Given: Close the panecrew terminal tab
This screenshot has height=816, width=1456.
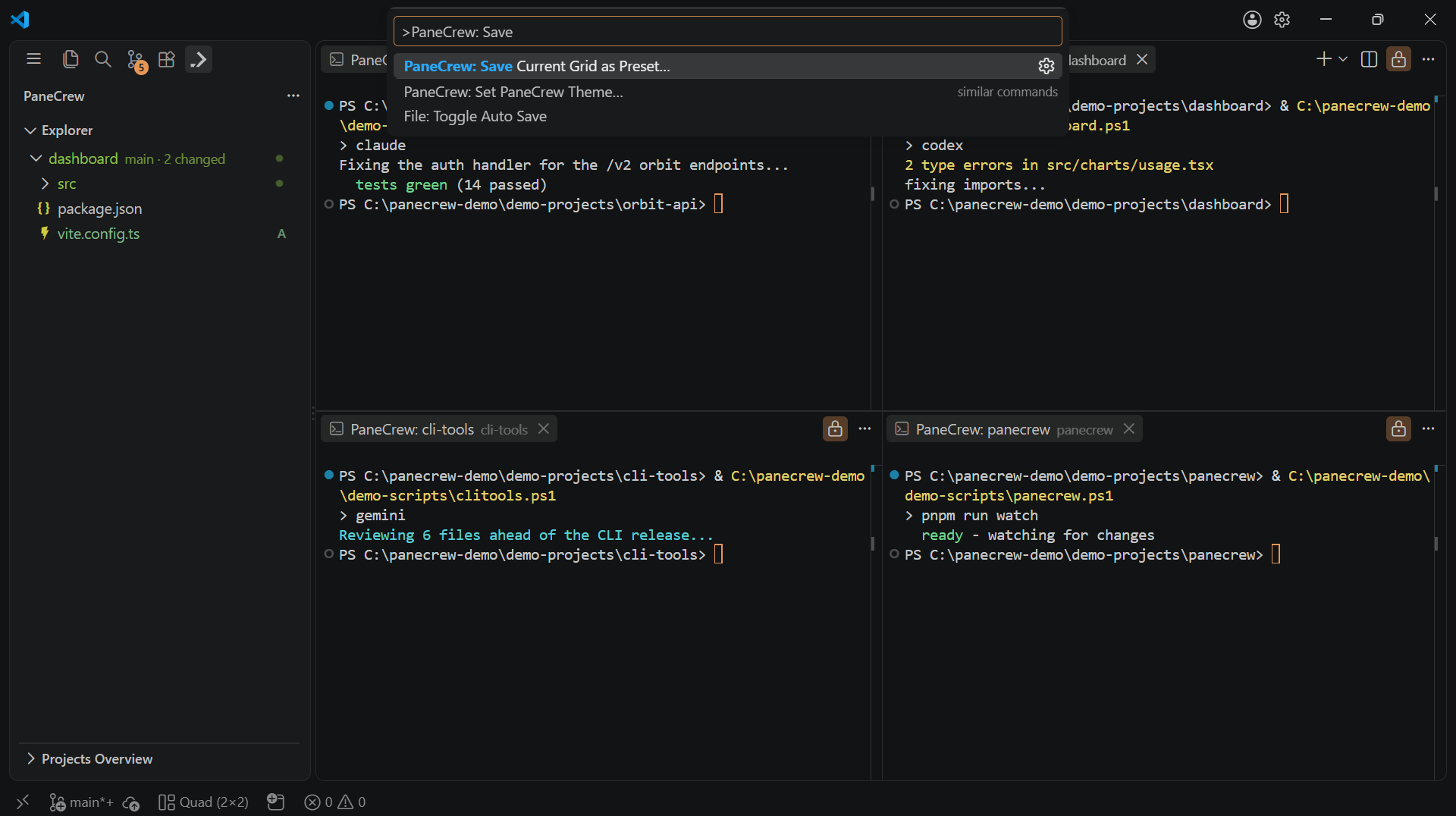Looking at the screenshot, I should (1129, 429).
